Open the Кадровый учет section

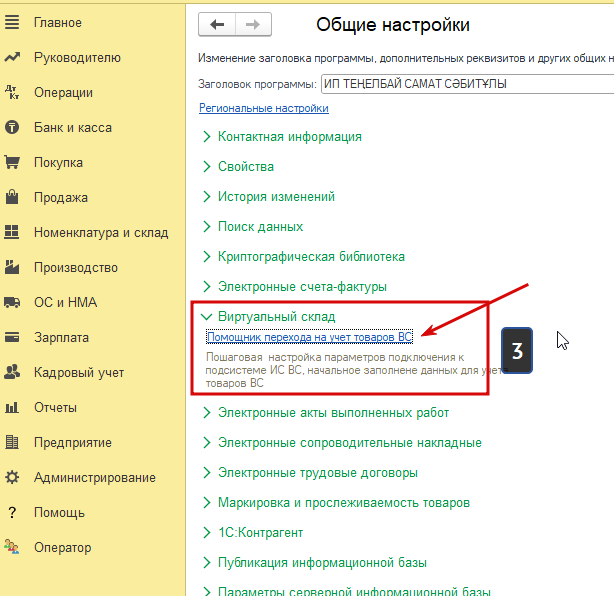pyautogui.click(x=79, y=372)
